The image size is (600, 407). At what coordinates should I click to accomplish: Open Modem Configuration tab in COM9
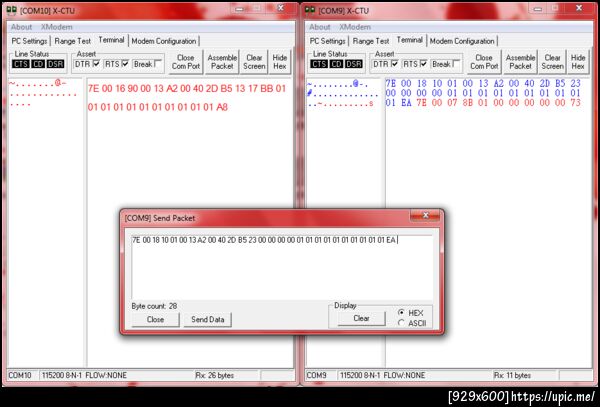click(x=462, y=41)
